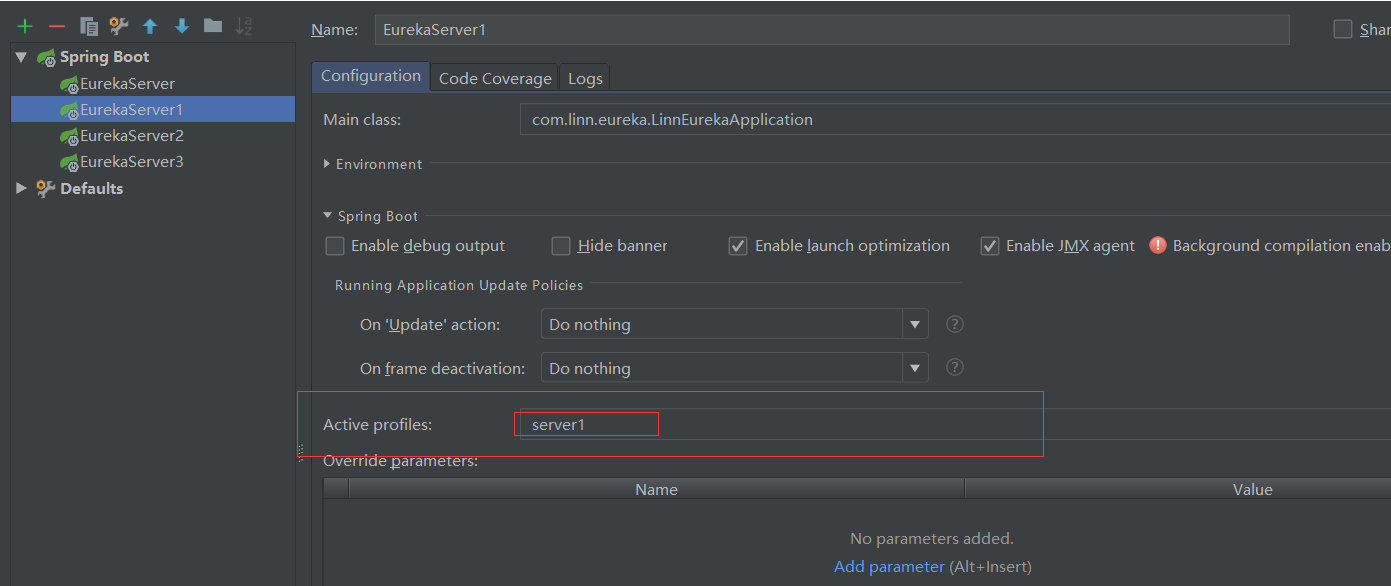Expand the Defaults tree node
The image size is (1391, 586).
click(22, 188)
